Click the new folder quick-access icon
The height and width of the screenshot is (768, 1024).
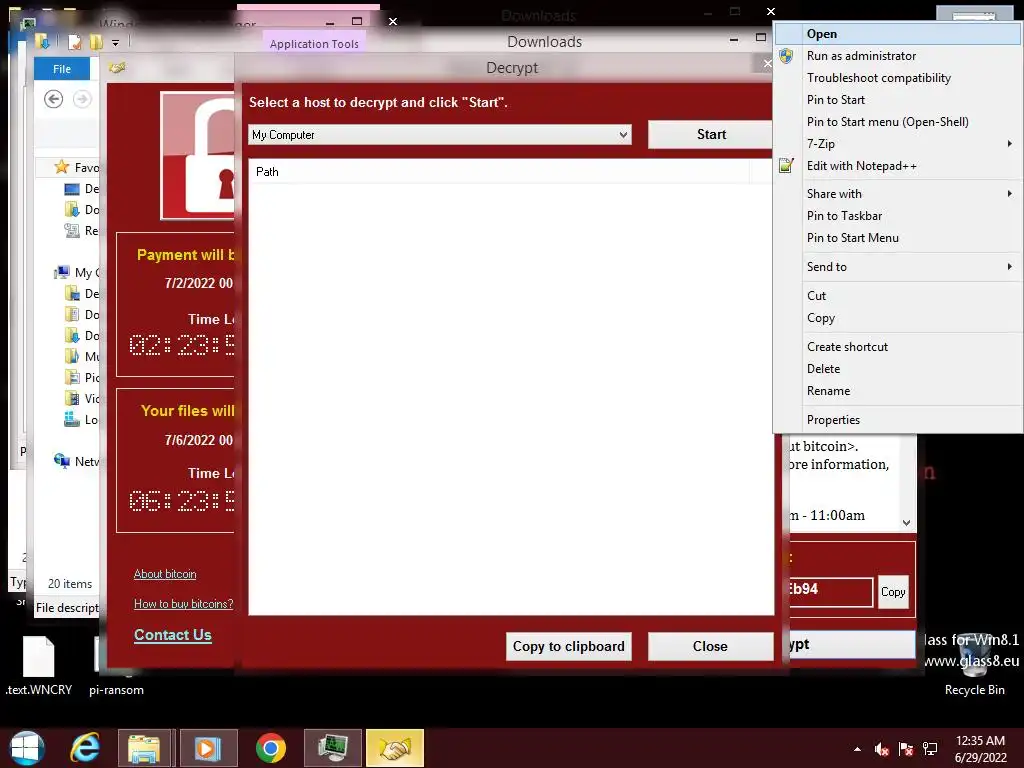(x=96, y=42)
